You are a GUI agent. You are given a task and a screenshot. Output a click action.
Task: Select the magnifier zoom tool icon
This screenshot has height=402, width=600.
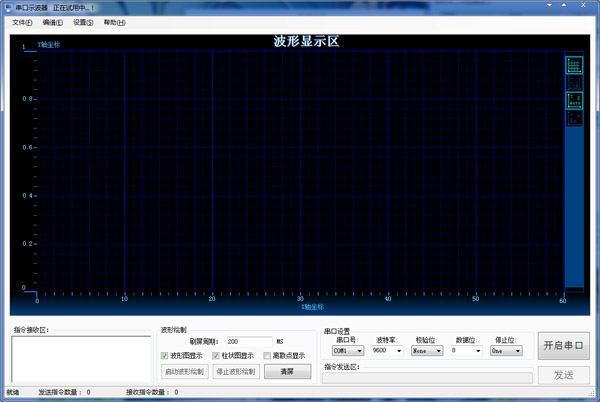[574, 83]
